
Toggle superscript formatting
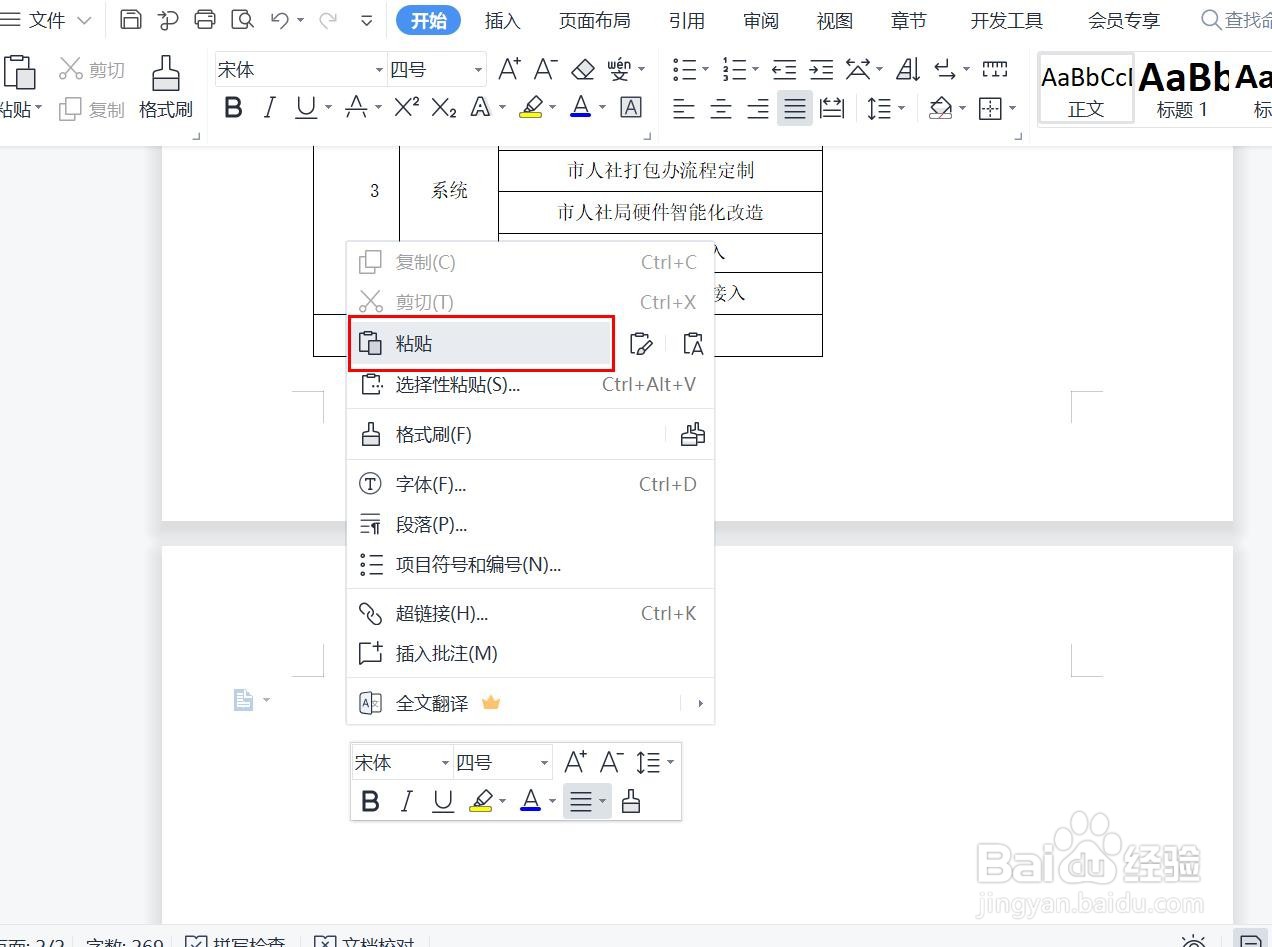(404, 107)
